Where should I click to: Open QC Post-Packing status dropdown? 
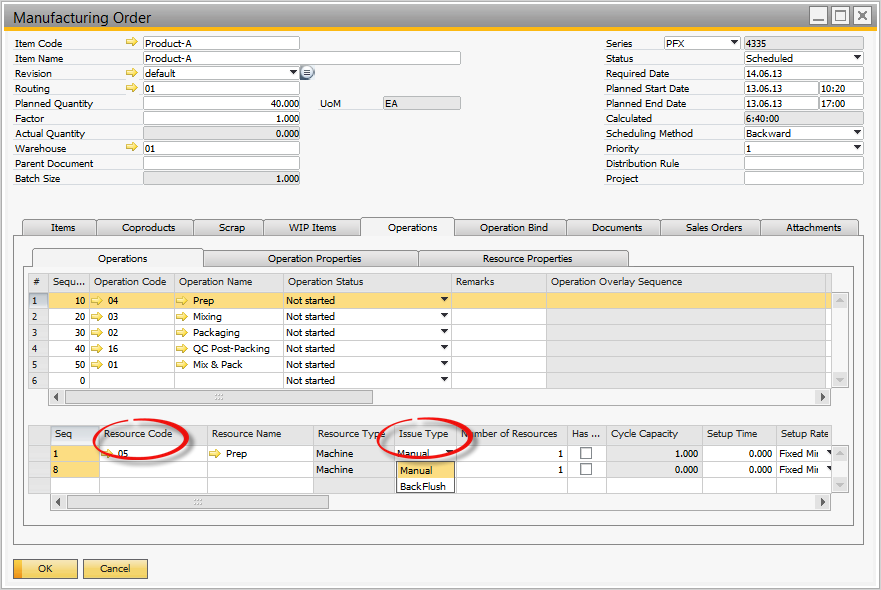(444, 348)
